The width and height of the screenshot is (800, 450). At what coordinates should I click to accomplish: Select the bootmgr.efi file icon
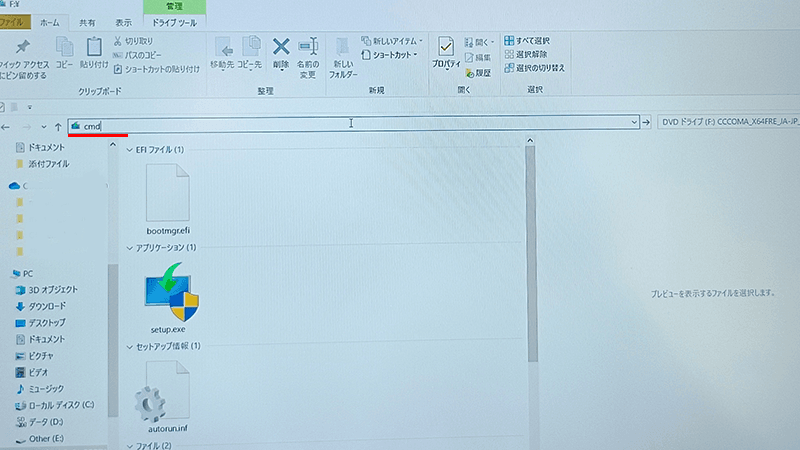click(167, 190)
